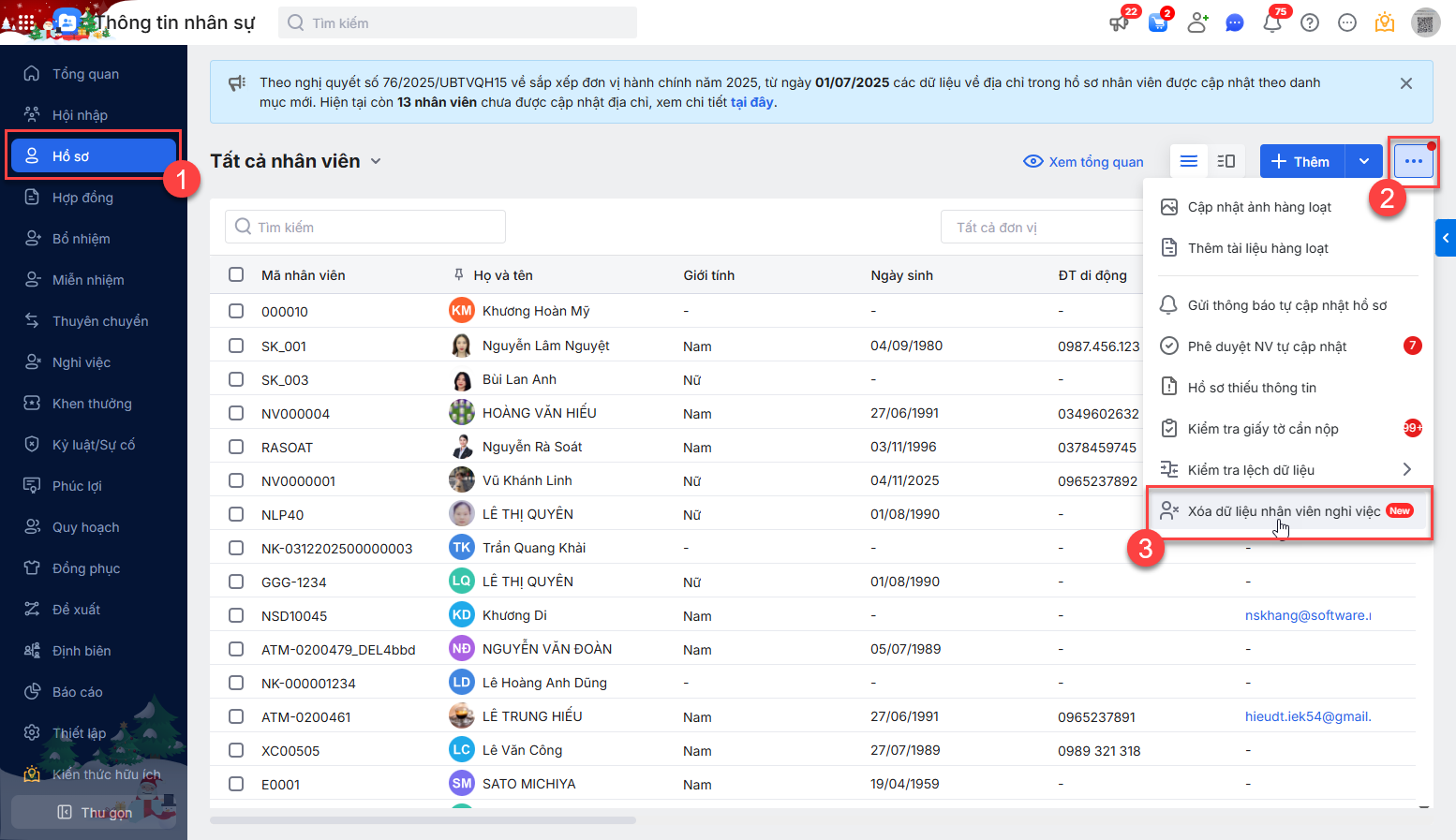Open the chat messages icon
This screenshot has width=1456, height=840.
(x=1234, y=22)
